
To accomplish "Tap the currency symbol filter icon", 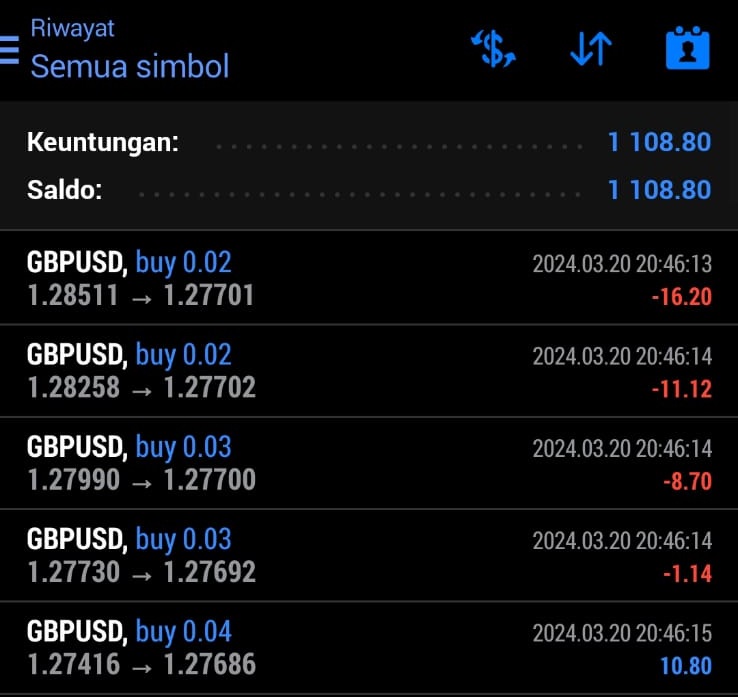I will 493,50.
